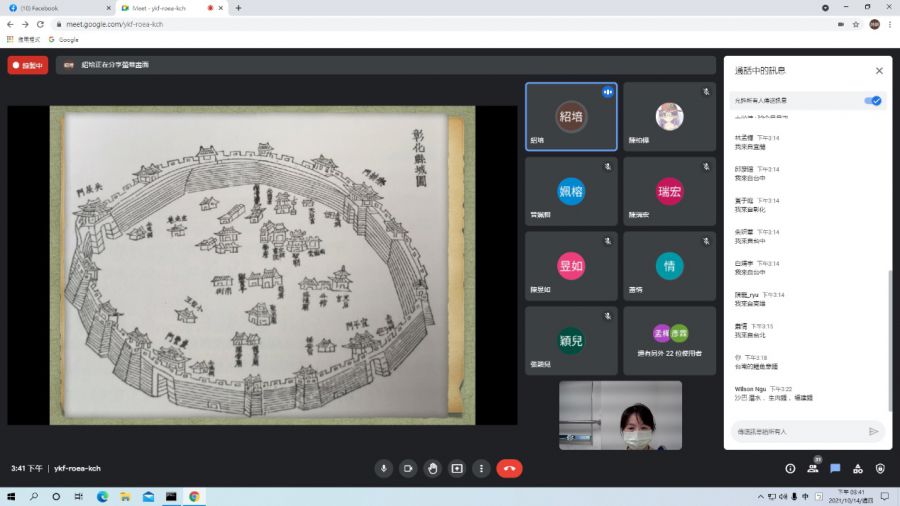
Task: Open the apps bookmark shortcut
Action: click(x=24, y=40)
